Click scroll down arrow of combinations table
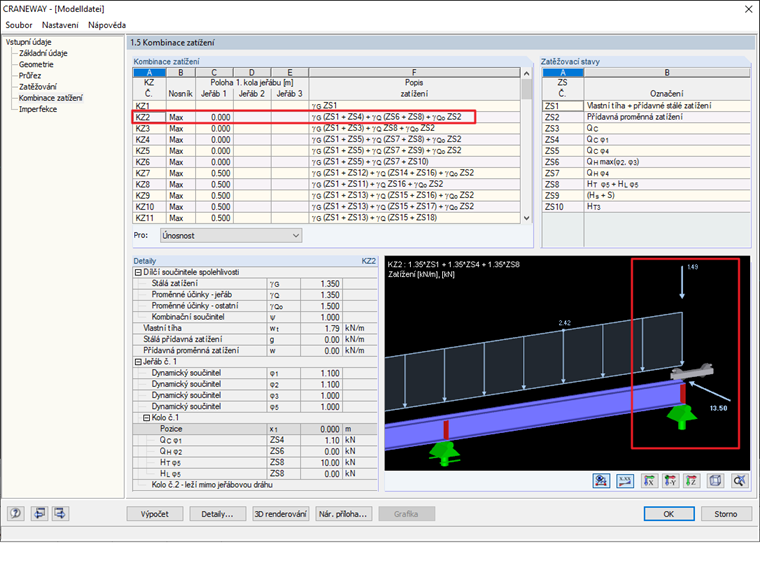760x570 pixels. click(x=526, y=218)
